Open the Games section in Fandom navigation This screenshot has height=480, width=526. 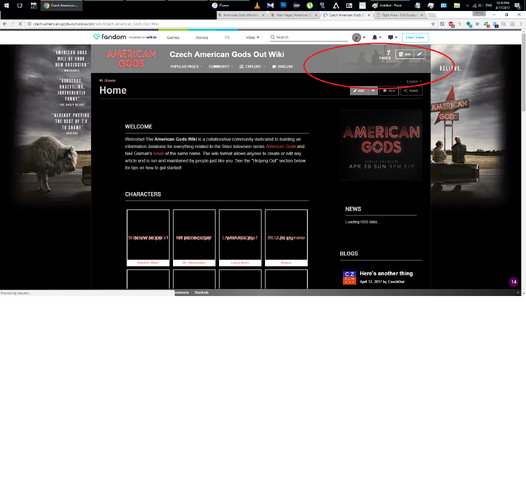tap(173, 38)
